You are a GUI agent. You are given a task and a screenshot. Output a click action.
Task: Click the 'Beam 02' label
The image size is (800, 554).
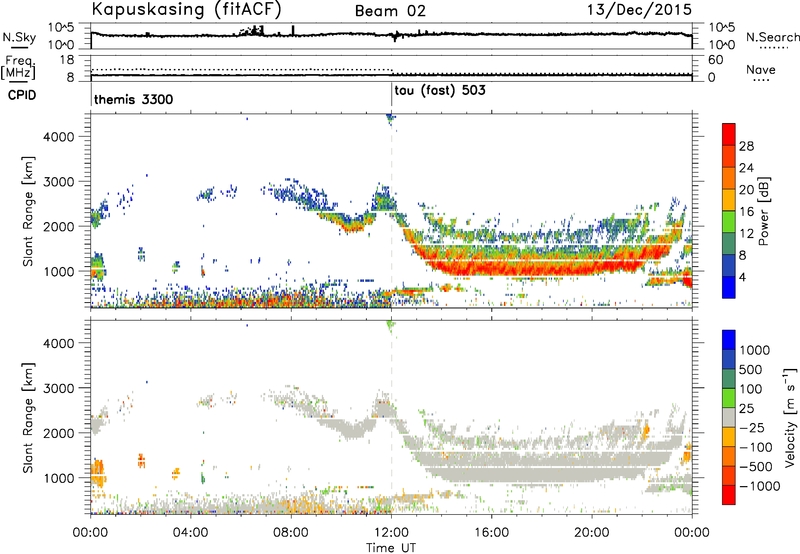coord(390,11)
